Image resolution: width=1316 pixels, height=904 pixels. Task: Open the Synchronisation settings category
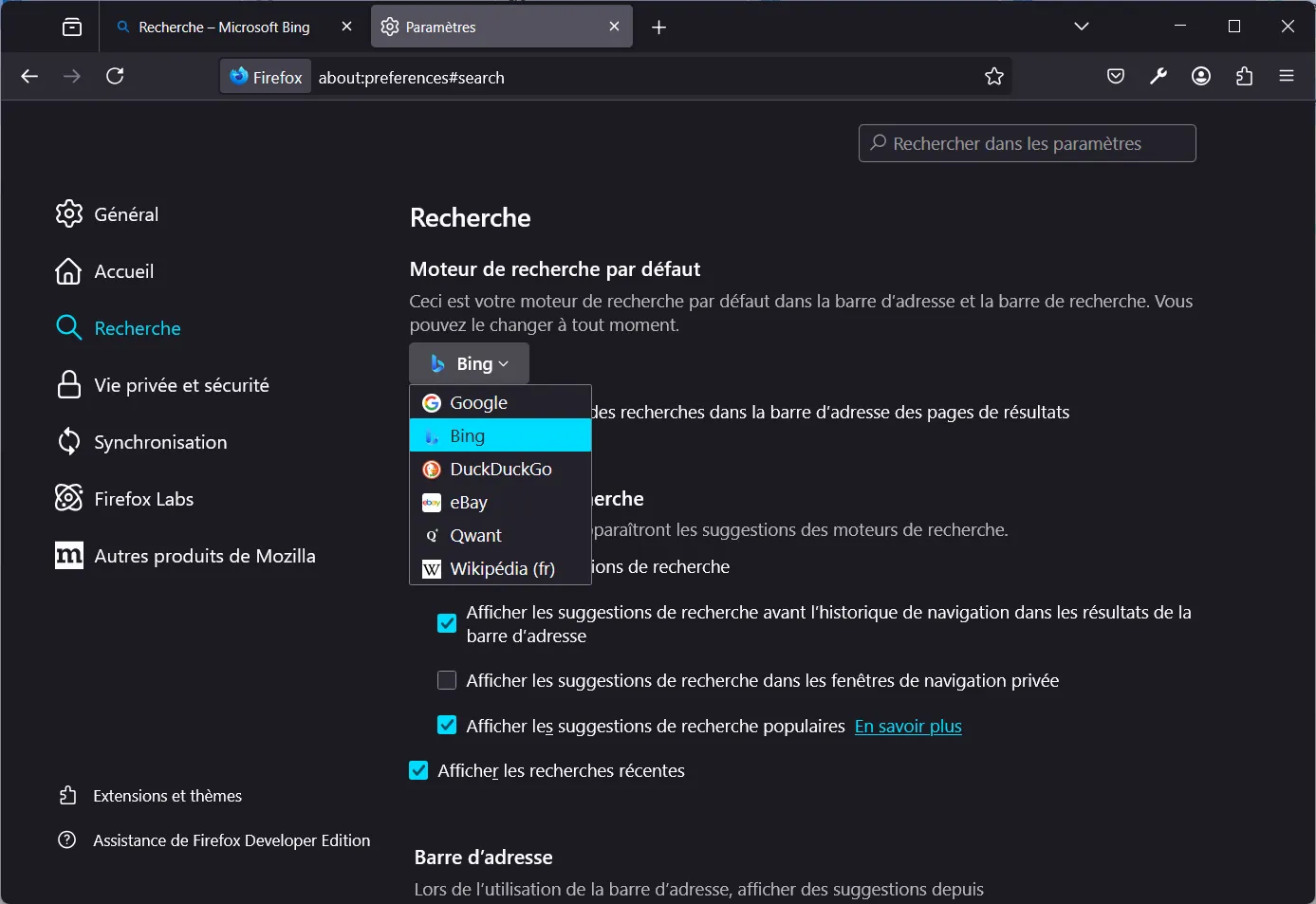tap(141, 442)
